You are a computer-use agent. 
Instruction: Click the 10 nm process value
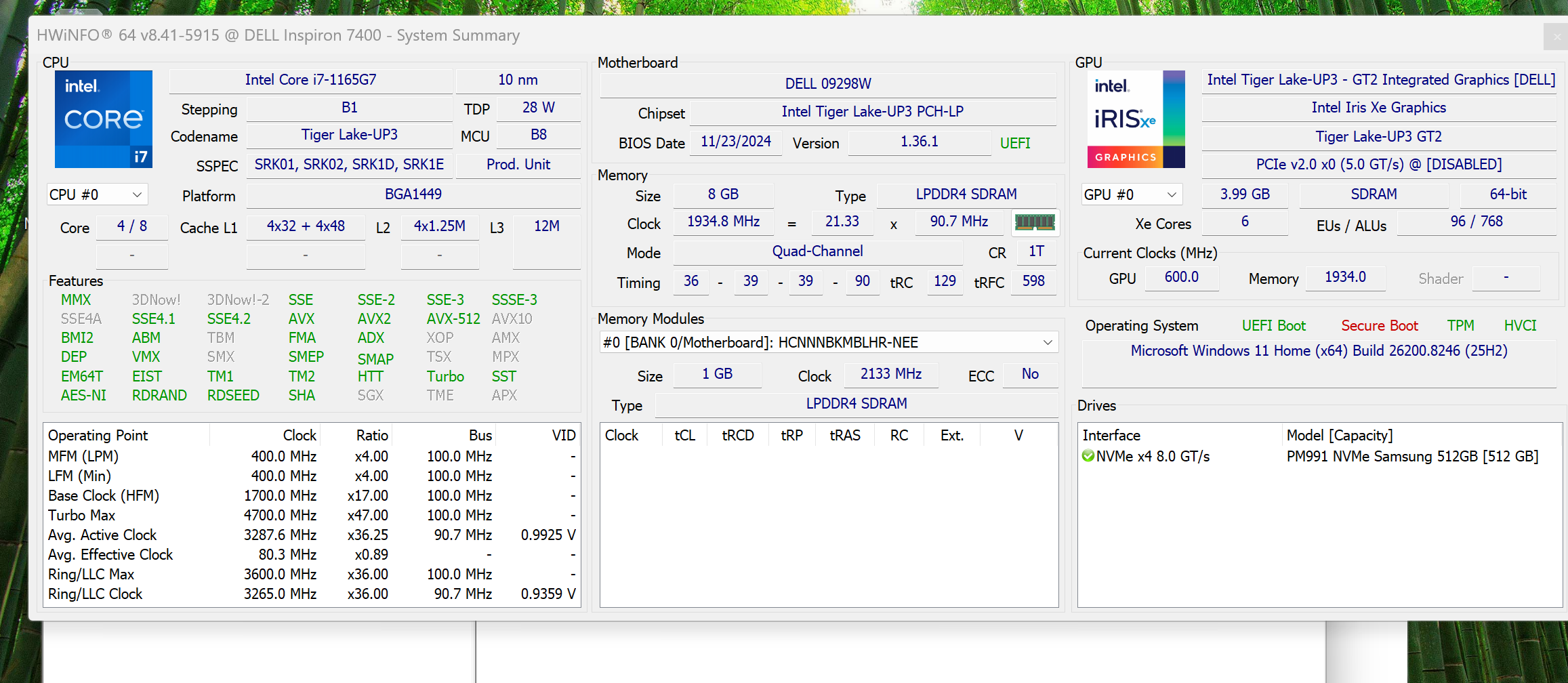pos(518,80)
